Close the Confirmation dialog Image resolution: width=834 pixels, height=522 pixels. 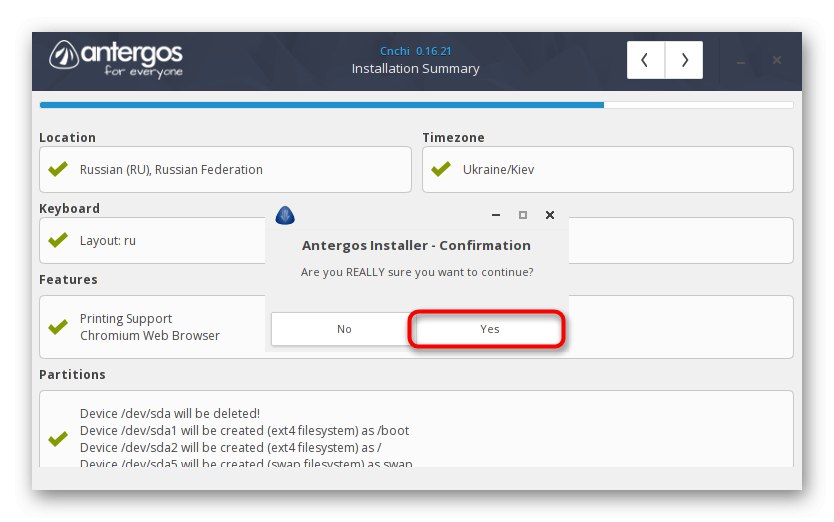[550, 215]
